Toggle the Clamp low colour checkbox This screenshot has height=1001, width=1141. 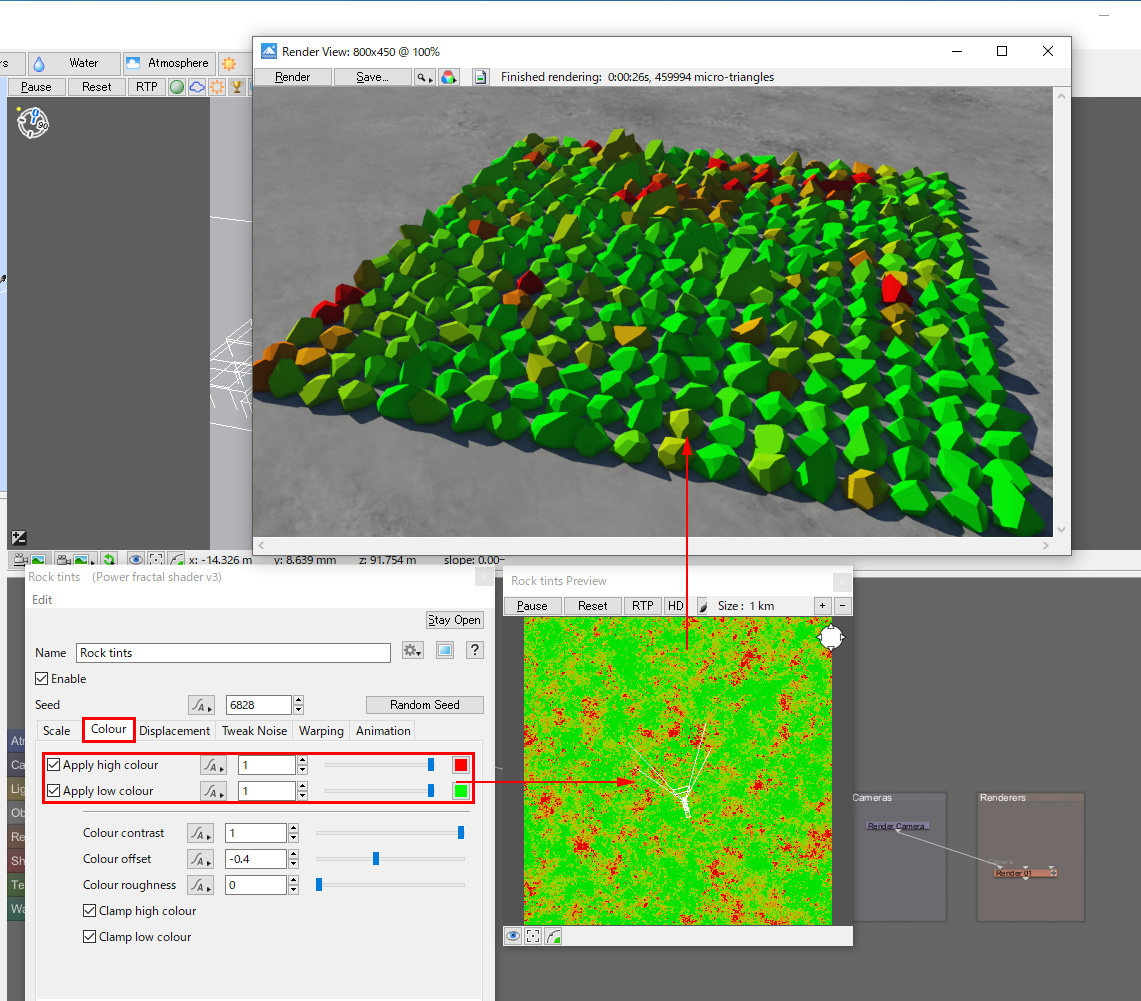tap(90, 937)
